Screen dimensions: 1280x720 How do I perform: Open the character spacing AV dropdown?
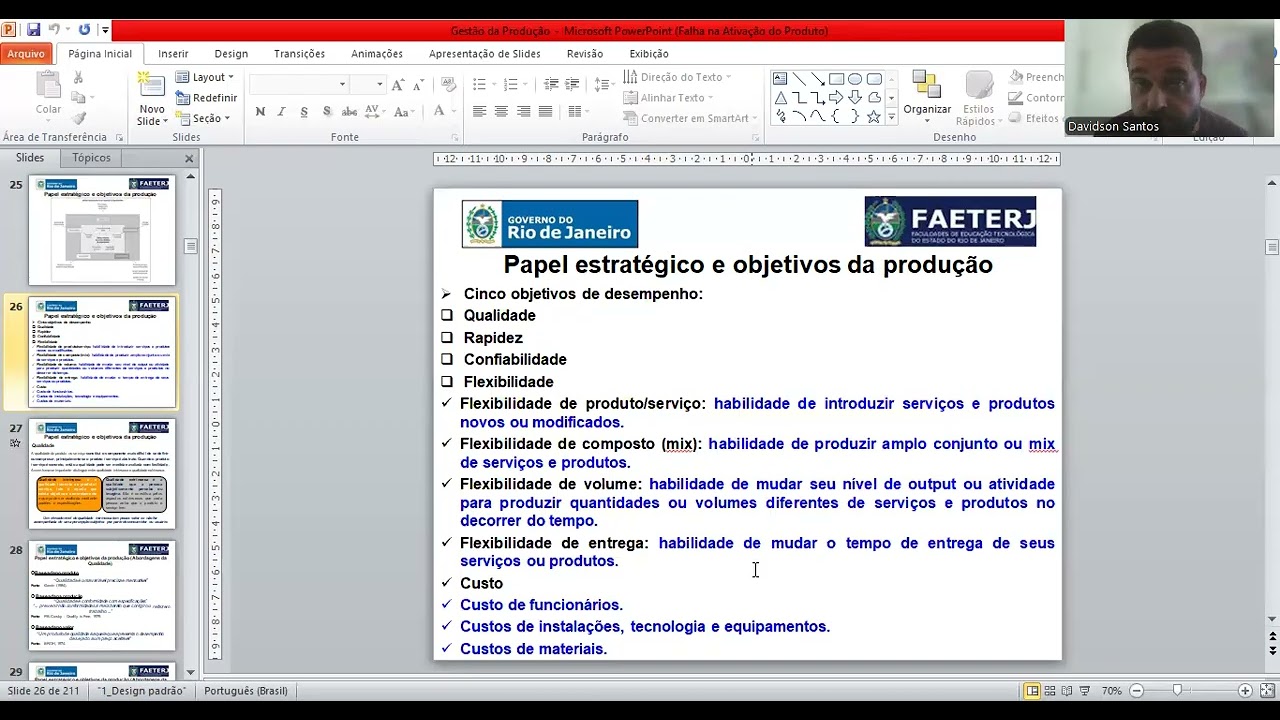[377, 111]
